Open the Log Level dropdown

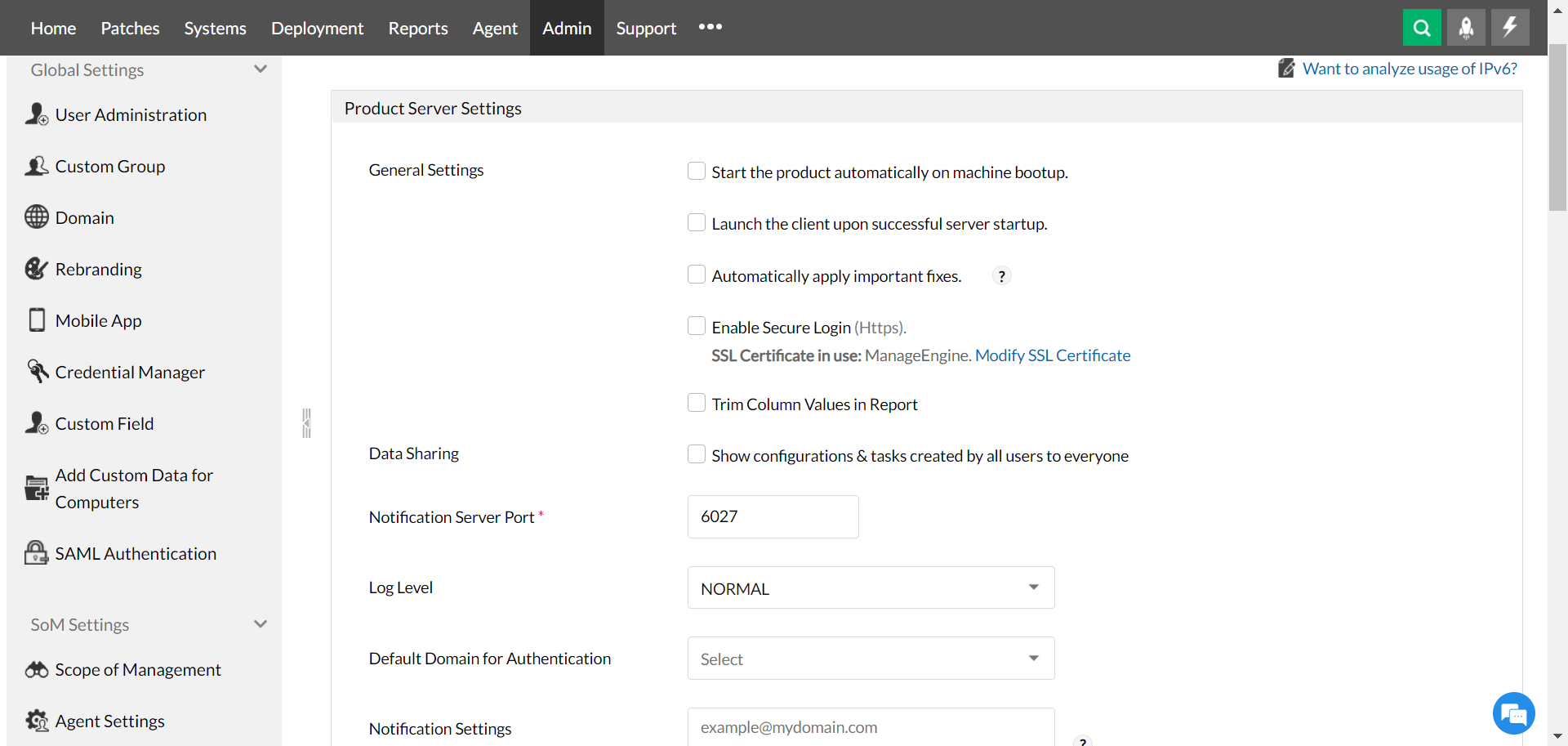tap(871, 588)
